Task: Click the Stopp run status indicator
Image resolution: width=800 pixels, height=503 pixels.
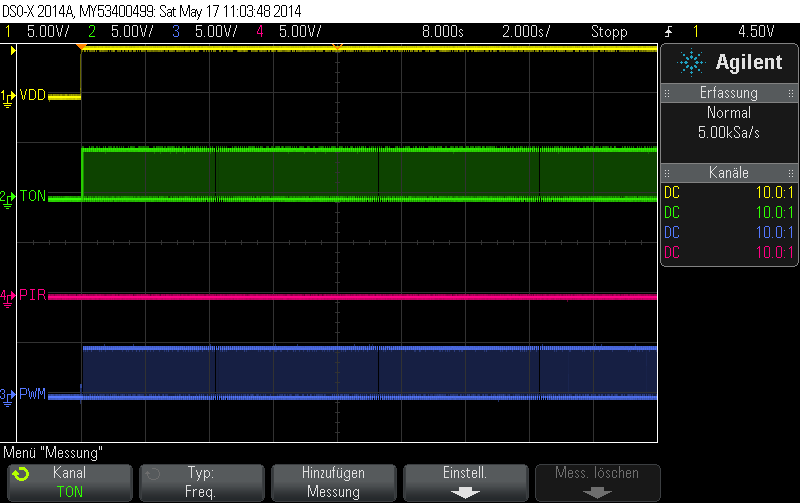Action: coord(608,32)
